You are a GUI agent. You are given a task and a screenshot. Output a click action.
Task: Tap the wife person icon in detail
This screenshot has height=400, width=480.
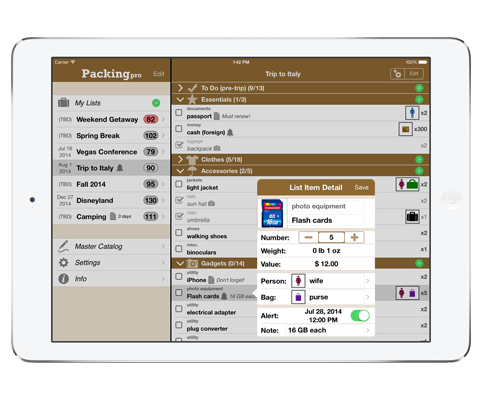pyautogui.click(x=298, y=281)
